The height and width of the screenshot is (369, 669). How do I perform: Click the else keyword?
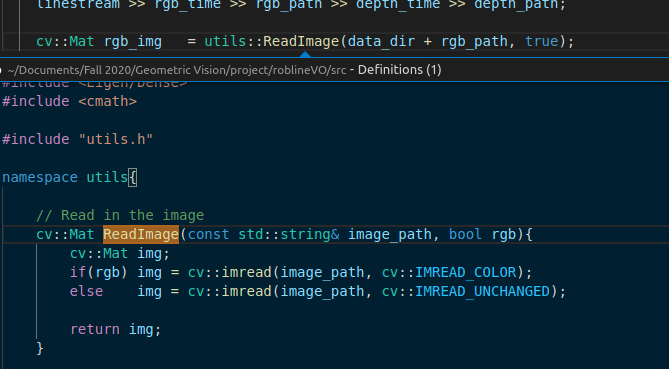[x=86, y=291]
